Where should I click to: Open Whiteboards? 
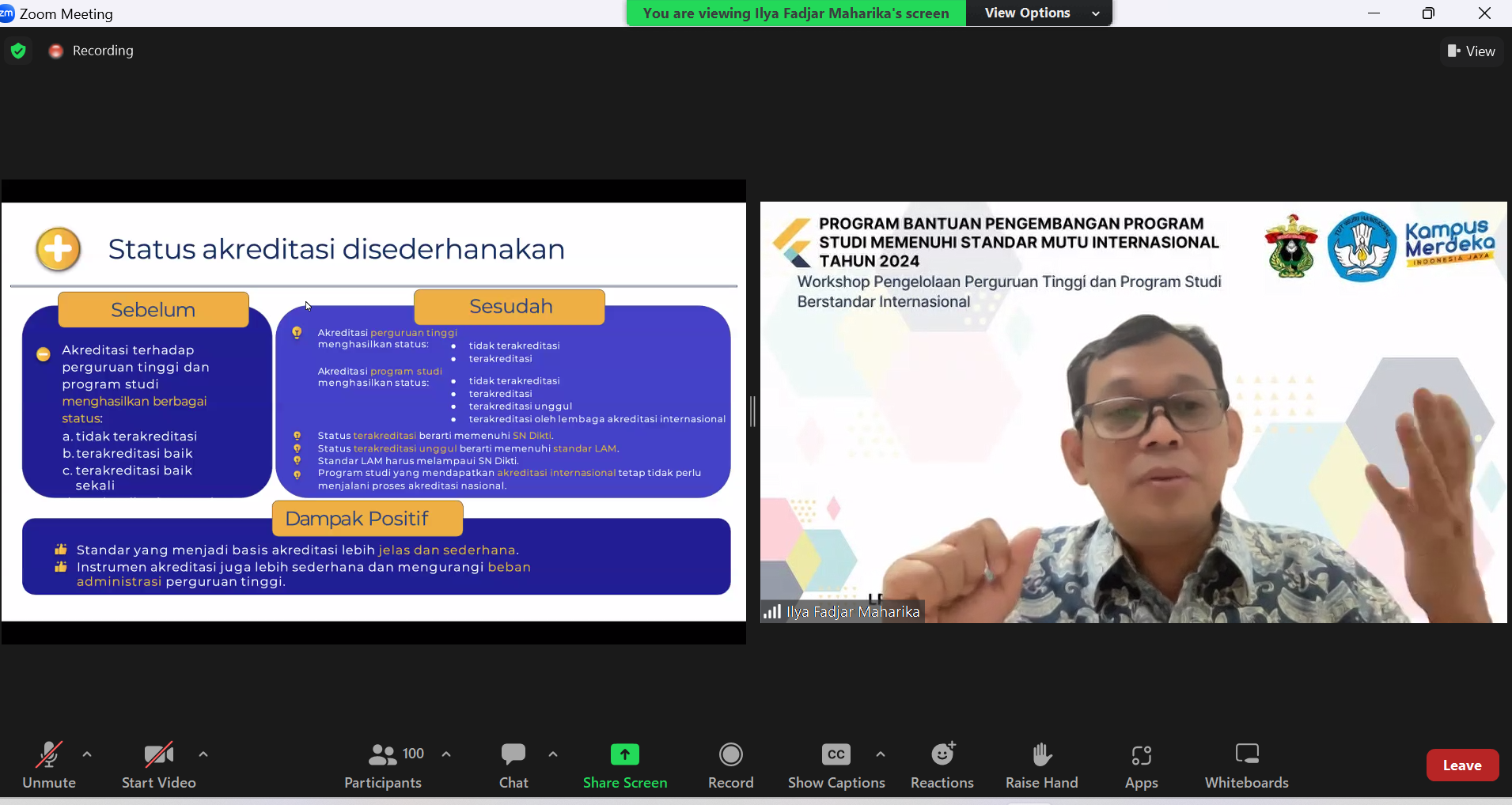point(1246,765)
